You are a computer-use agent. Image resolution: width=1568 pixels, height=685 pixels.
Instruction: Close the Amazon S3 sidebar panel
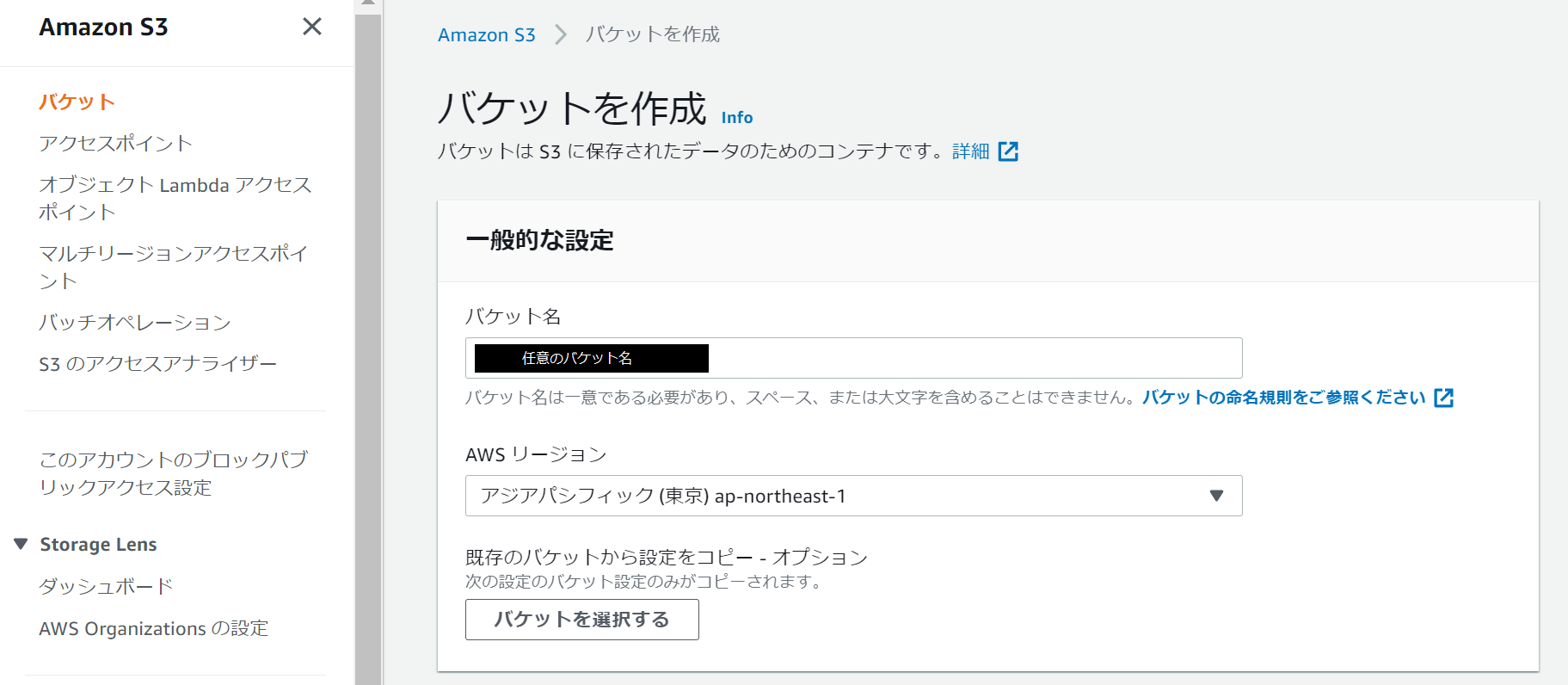tap(312, 27)
